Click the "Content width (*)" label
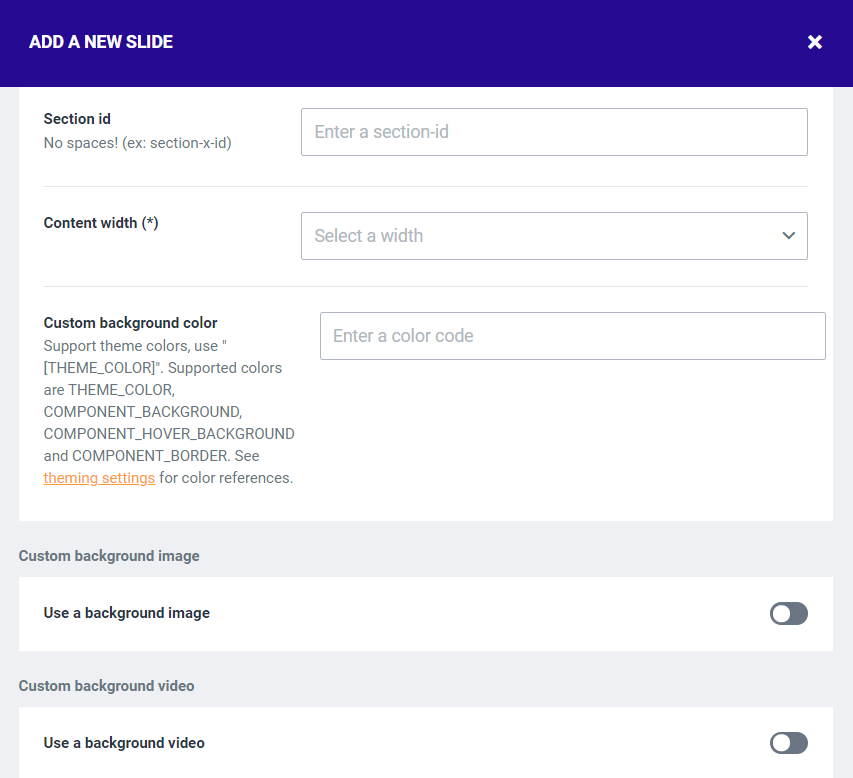Image resolution: width=853 pixels, height=778 pixels. [x=101, y=223]
